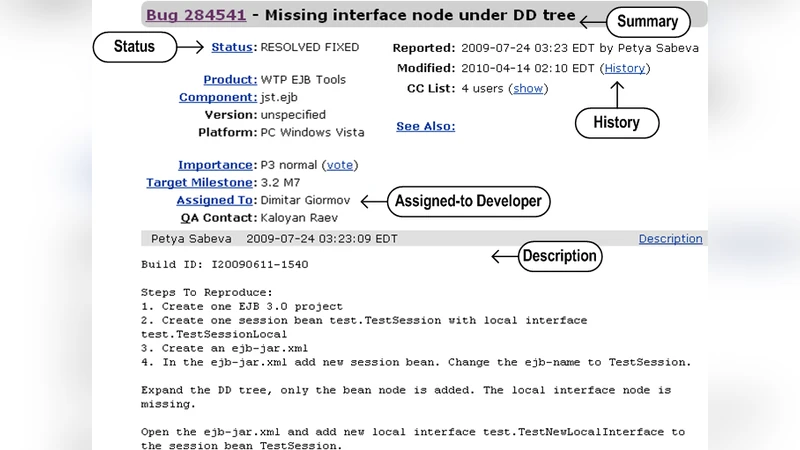
Task: Click the Description callout bubble
Action: tap(559, 256)
